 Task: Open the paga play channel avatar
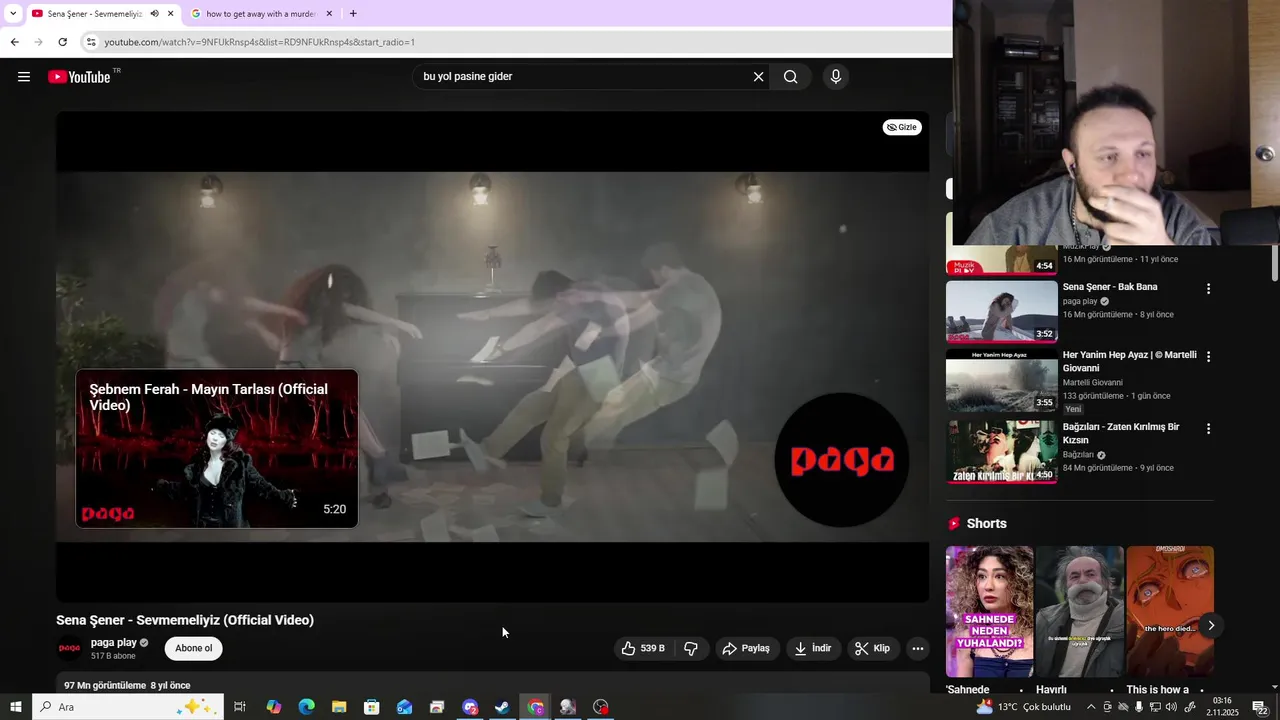pyautogui.click(x=69, y=649)
